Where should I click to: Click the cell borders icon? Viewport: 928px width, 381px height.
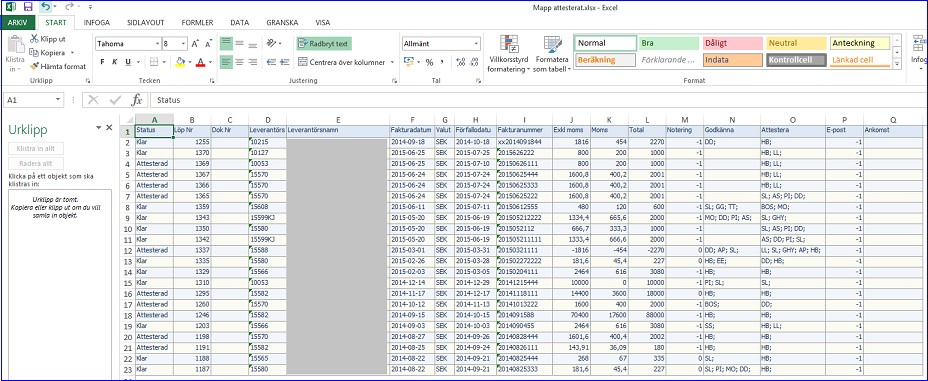tap(153, 62)
